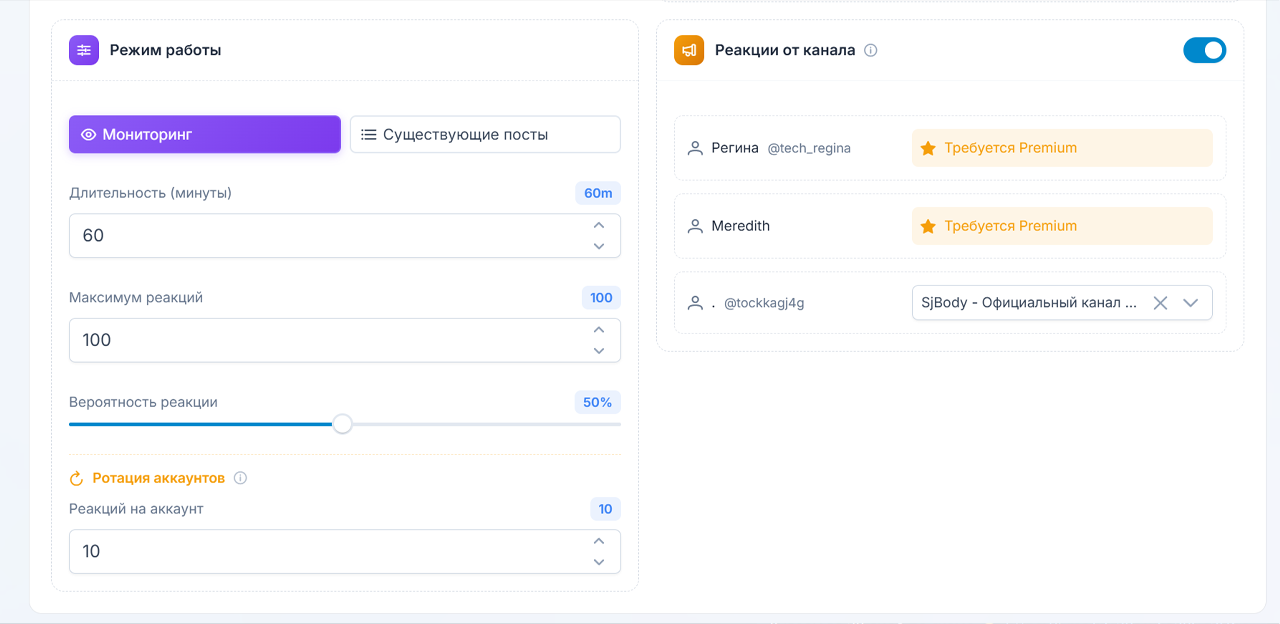Click the orange rotation arrow icon

(x=76, y=478)
